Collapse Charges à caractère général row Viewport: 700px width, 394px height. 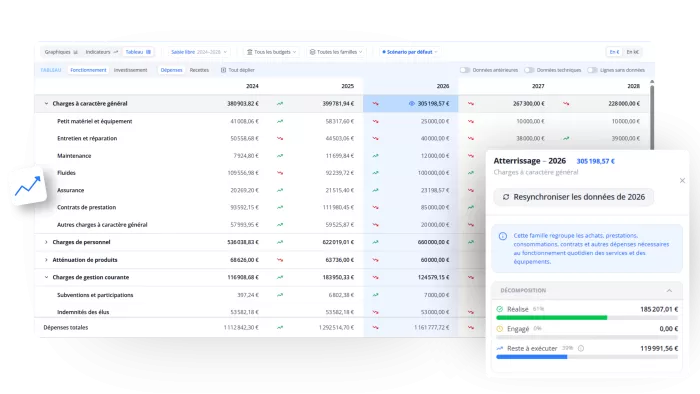coord(46,104)
